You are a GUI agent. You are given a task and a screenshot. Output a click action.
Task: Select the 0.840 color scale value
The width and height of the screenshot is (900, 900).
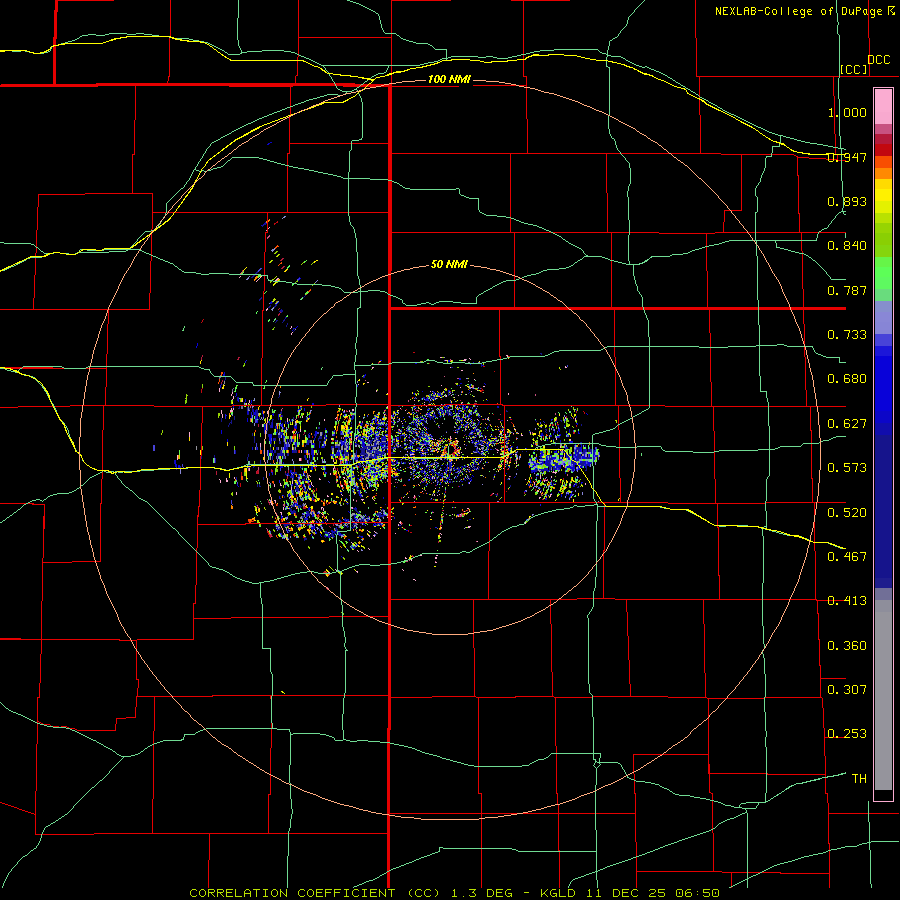[847, 246]
